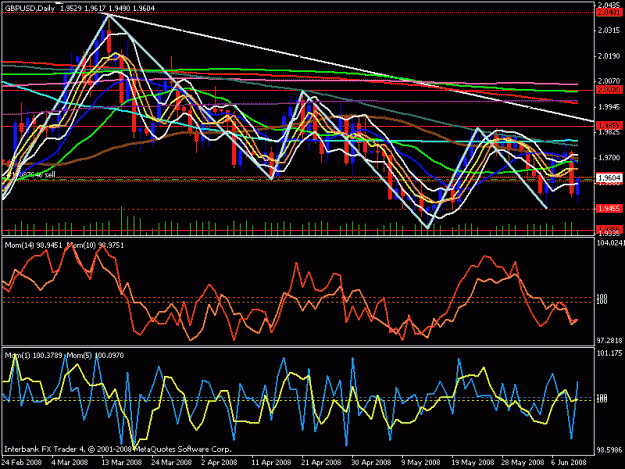Click the red 1.9455 price level tag

coord(609,208)
